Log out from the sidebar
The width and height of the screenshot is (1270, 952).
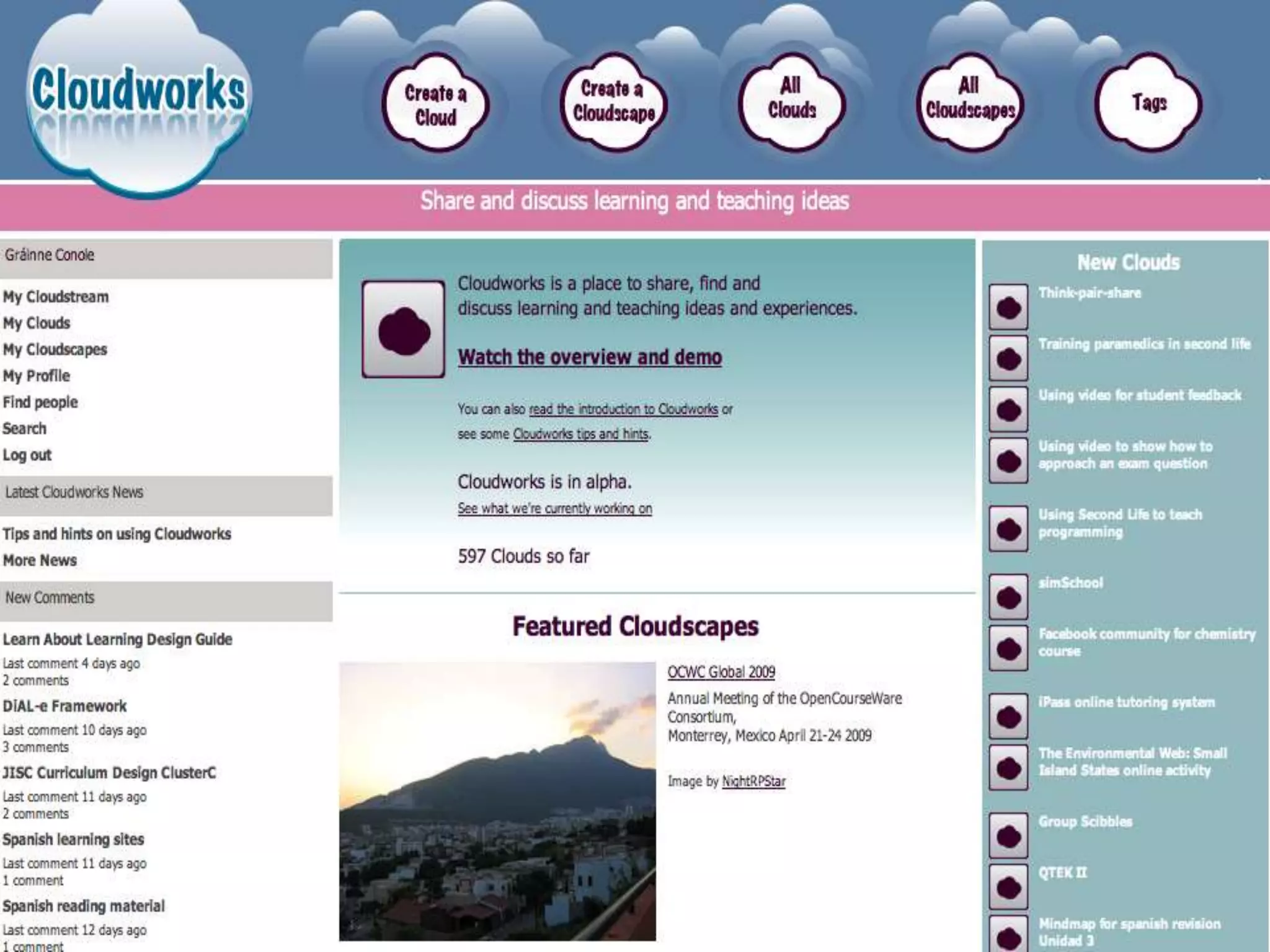click(x=27, y=455)
